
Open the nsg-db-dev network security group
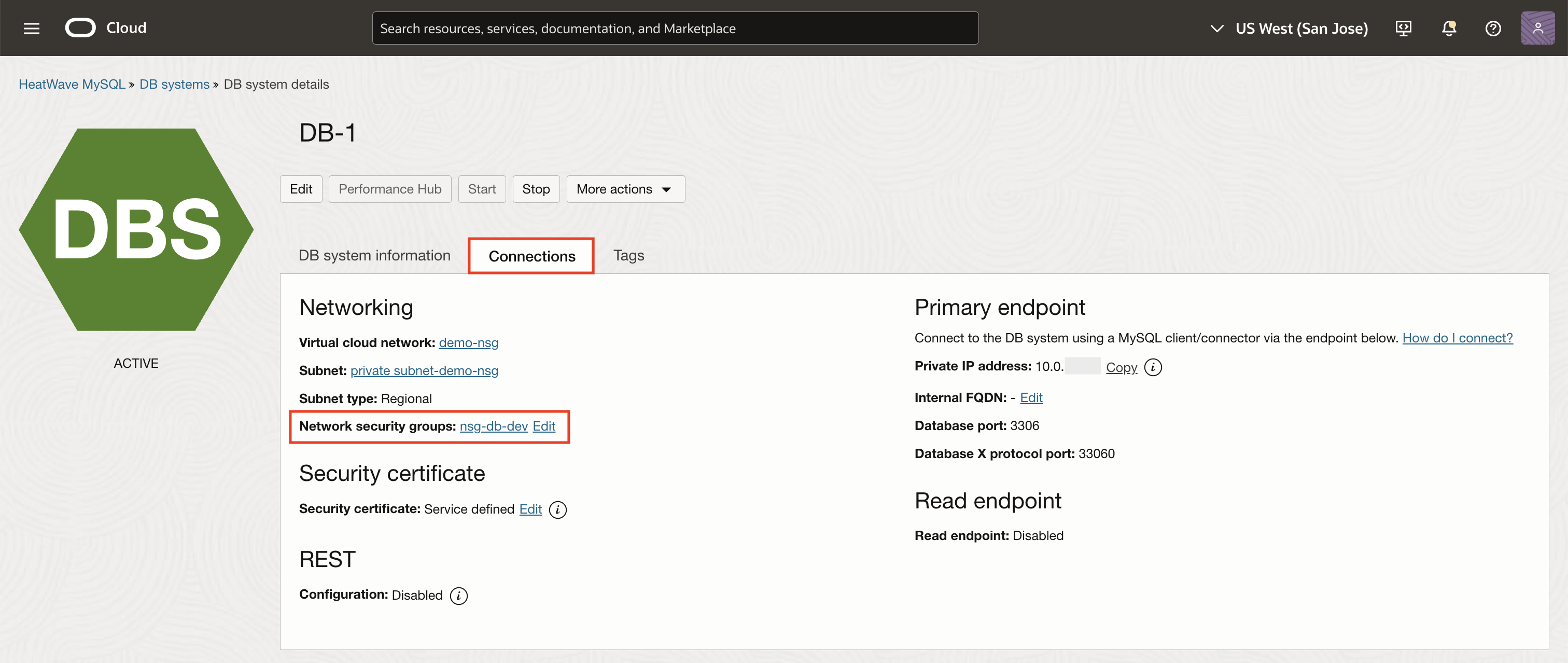[x=493, y=426]
